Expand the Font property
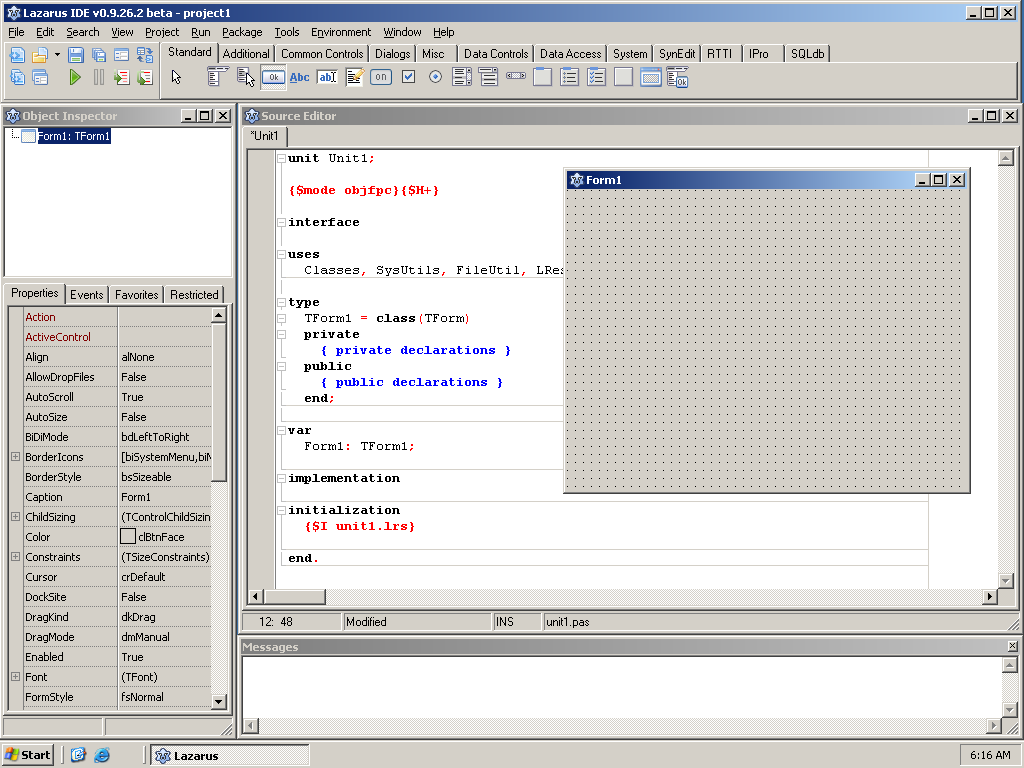This screenshot has width=1024, height=768. click(x=16, y=677)
